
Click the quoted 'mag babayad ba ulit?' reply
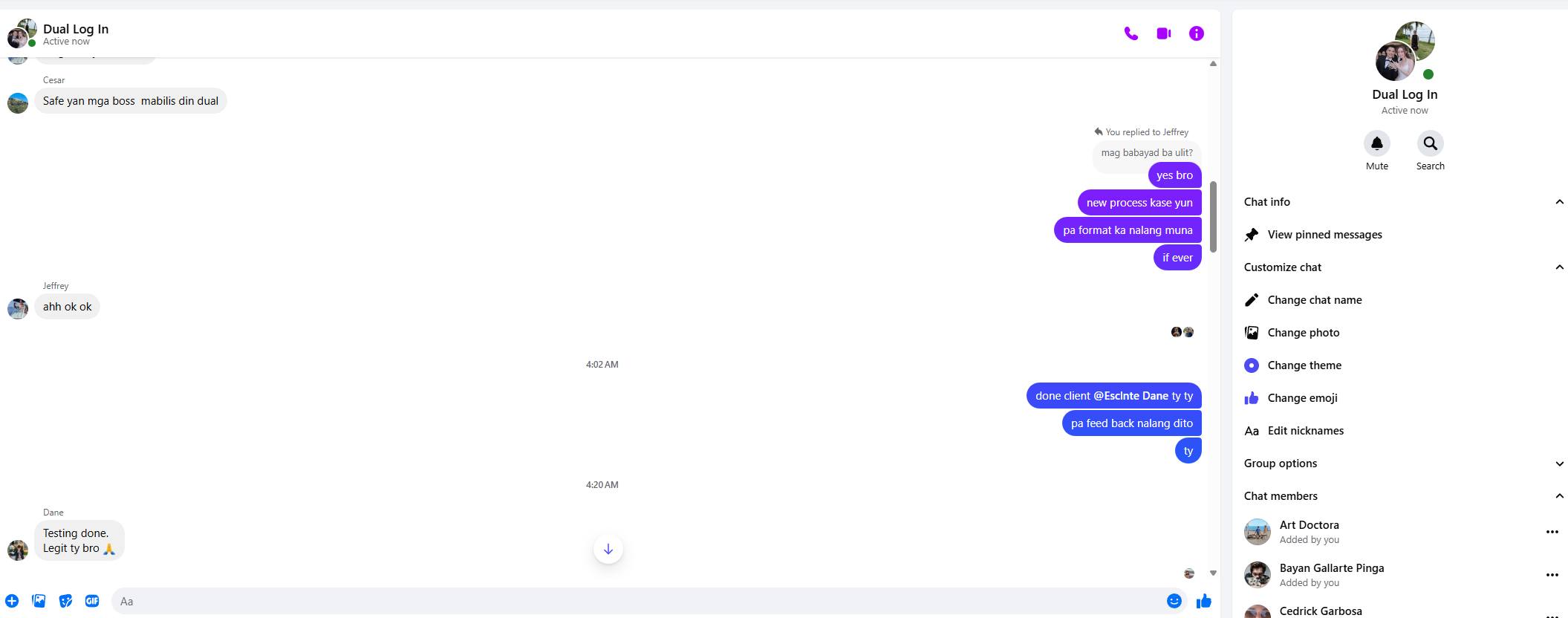coord(1147,153)
